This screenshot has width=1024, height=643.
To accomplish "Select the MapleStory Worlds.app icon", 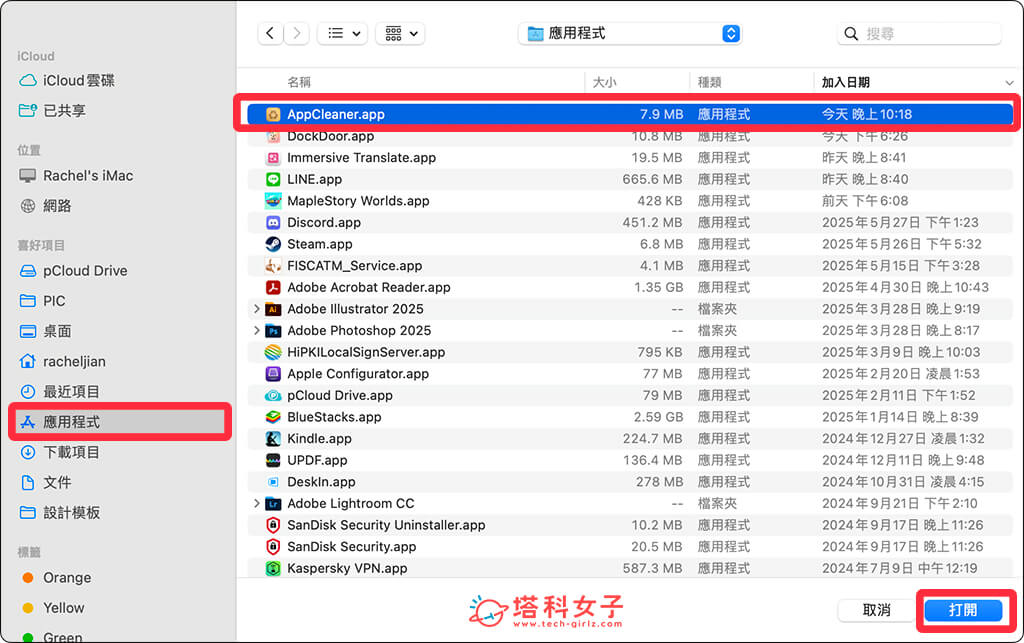I will (273, 200).
